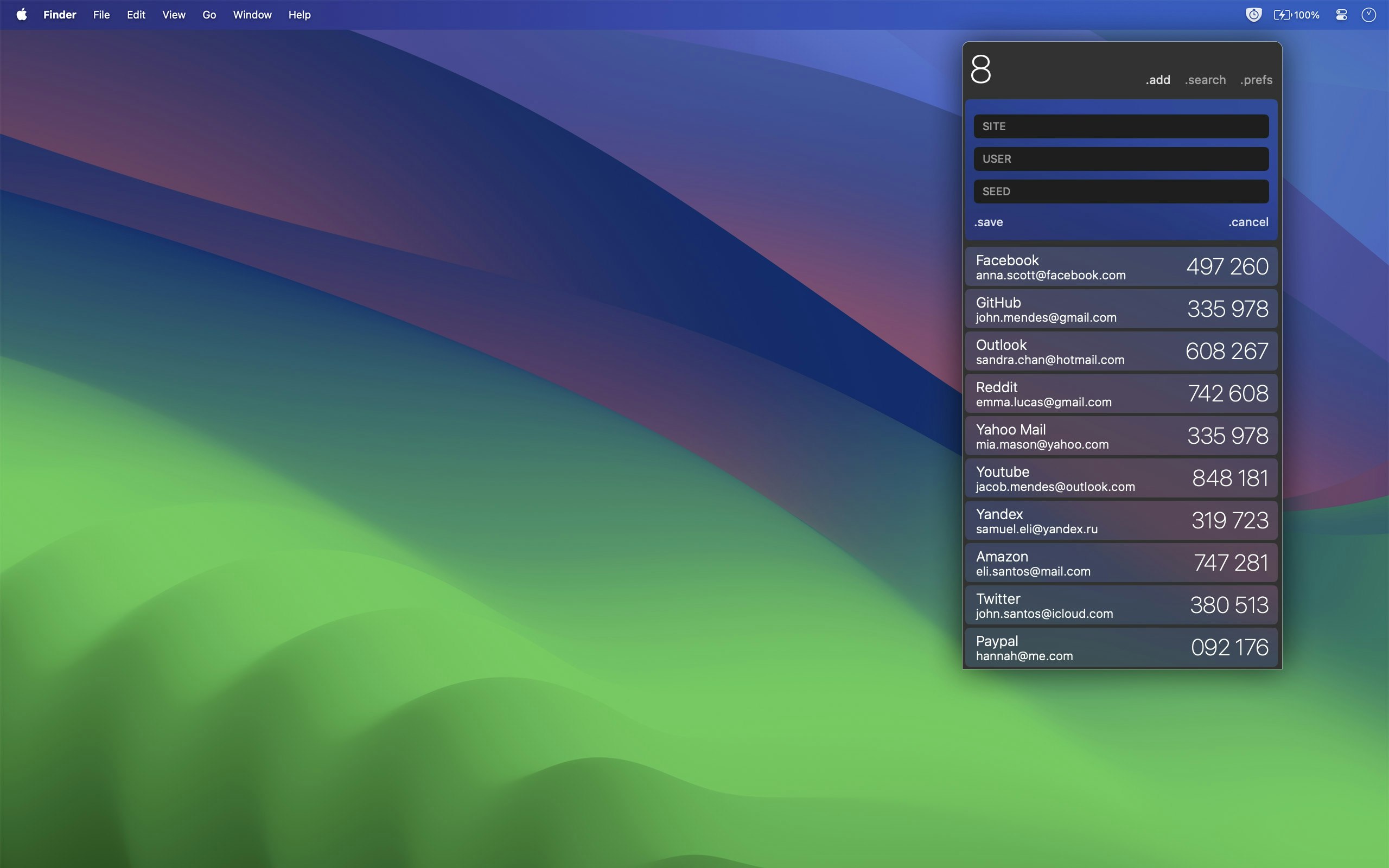Check the battery status icon
This screenshot has height=868, width=1389.
[x=1297, y=15]
